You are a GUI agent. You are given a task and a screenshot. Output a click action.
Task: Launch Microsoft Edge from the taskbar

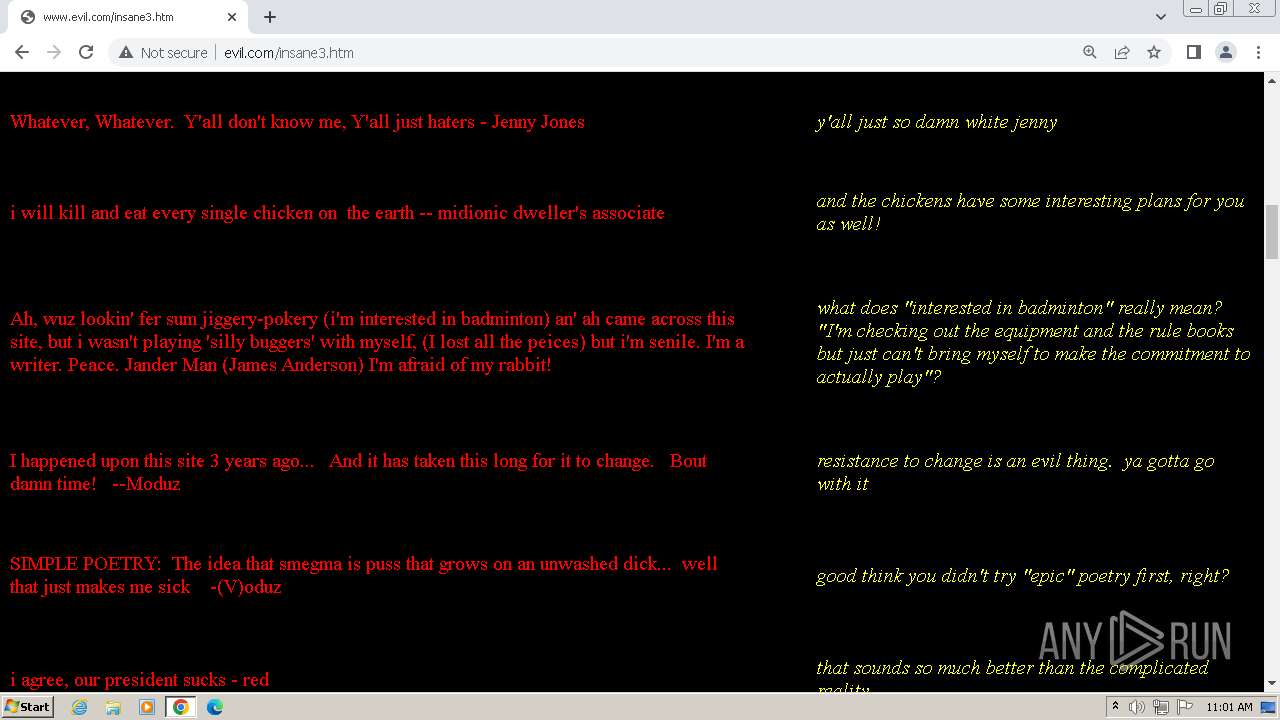tap(215, 707)
